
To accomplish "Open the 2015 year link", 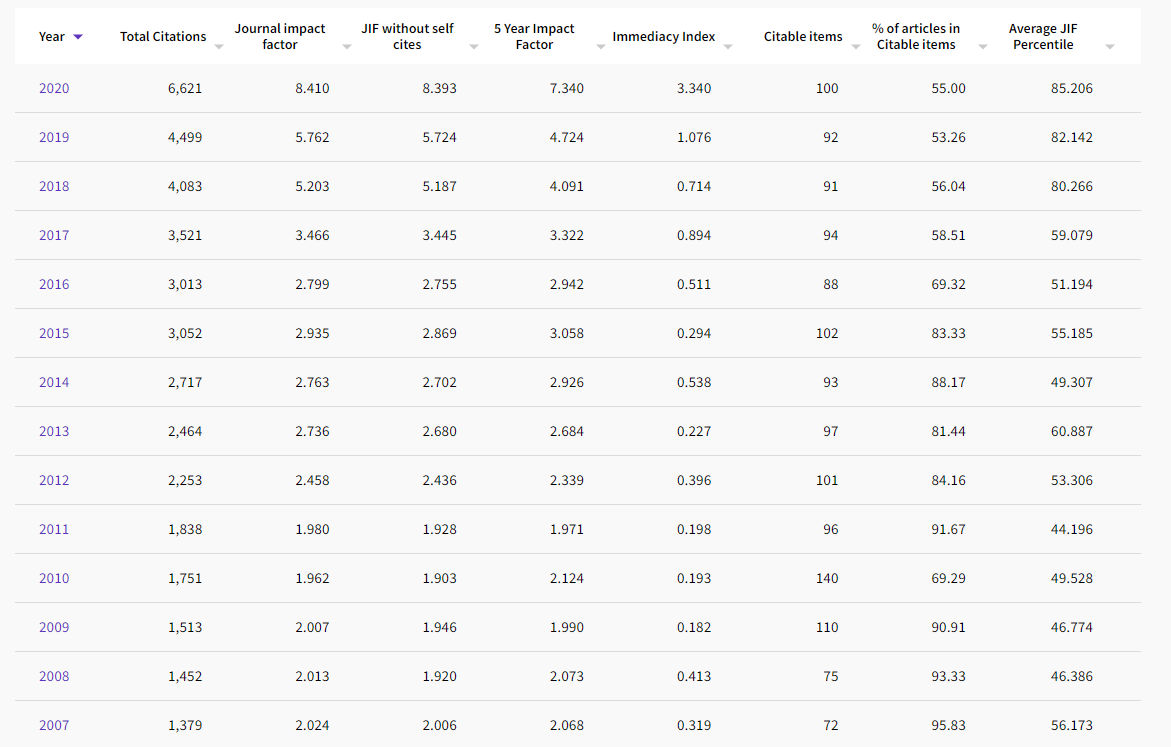I will tap(54, 333).
